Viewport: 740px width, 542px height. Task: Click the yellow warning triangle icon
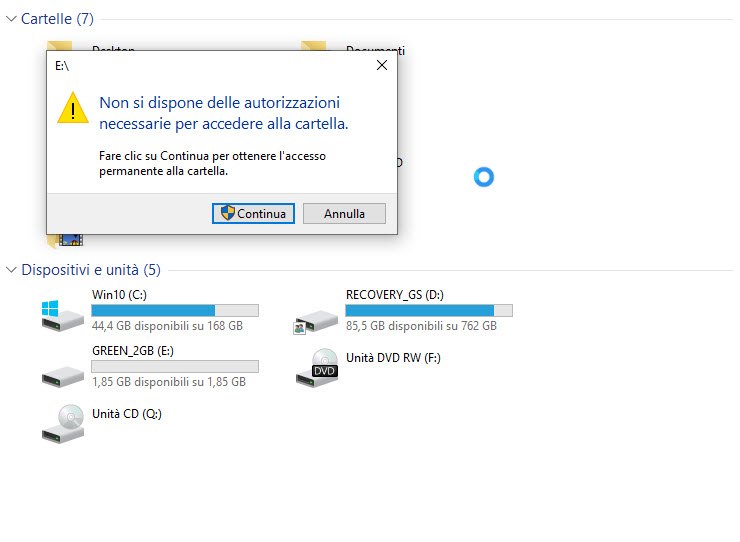coord(73,108)
